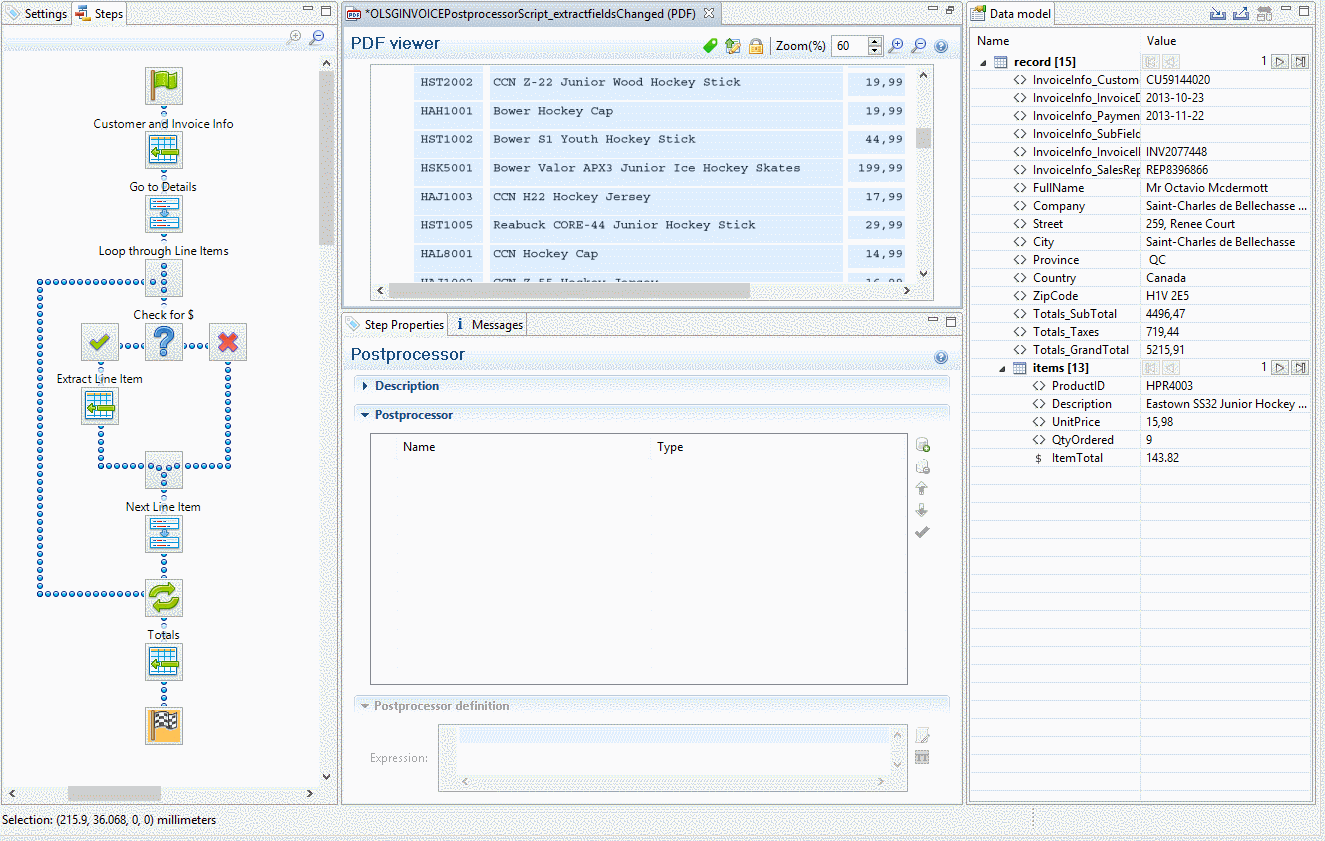Zoom in the PDF viewer with magnifier plus
The width and height of the screenshot is (1325, 841).
896,46
